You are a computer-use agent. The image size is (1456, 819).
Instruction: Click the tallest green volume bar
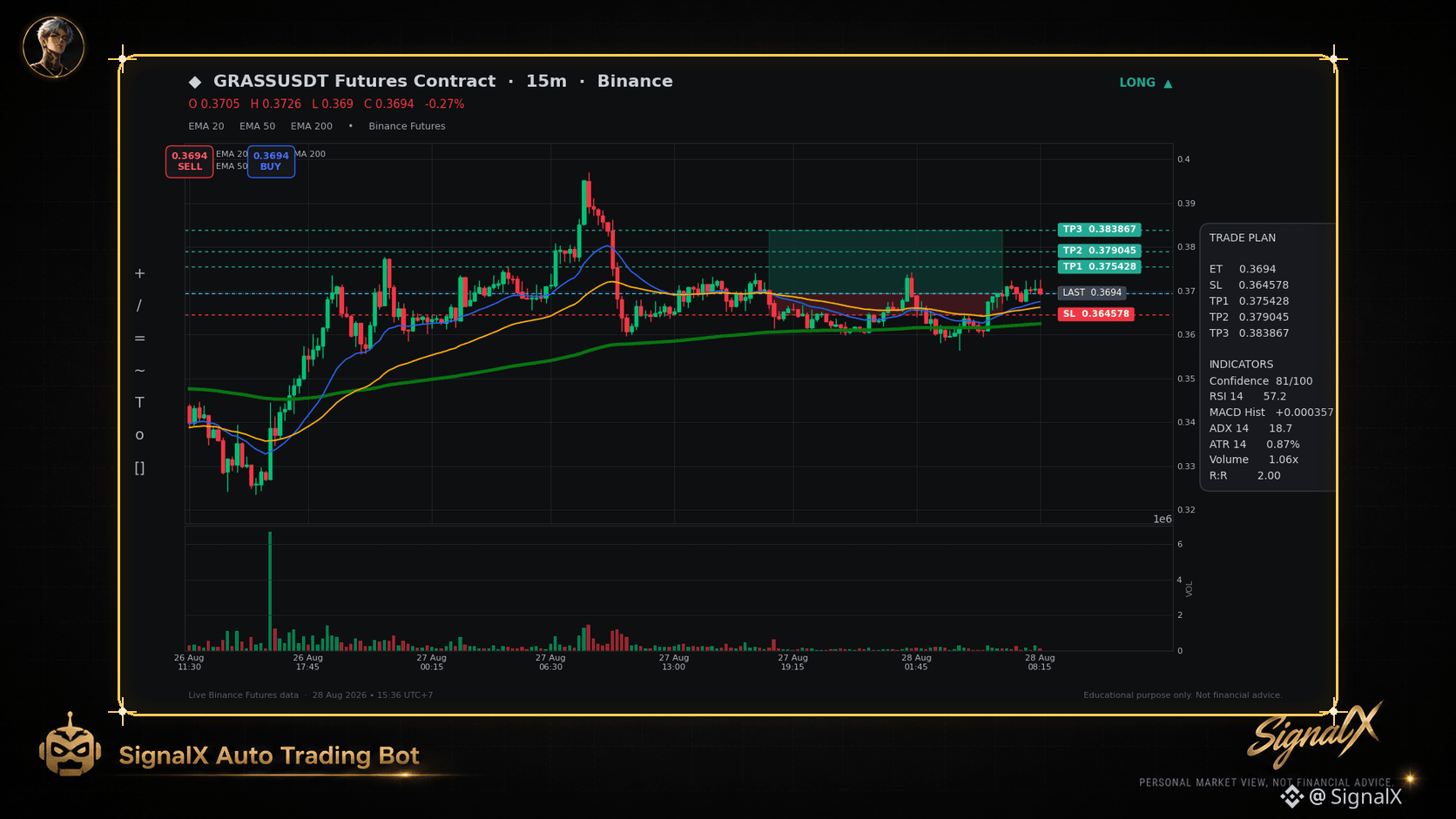pyautogui.click(x=270, y=591)
